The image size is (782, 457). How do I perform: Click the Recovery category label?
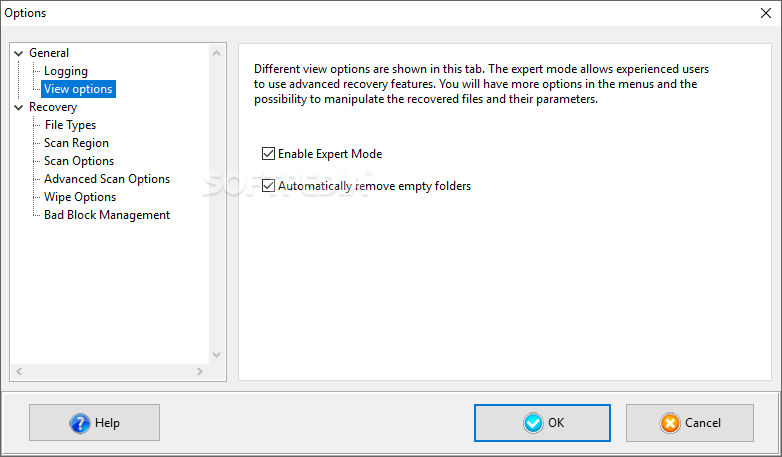point(53,107)
